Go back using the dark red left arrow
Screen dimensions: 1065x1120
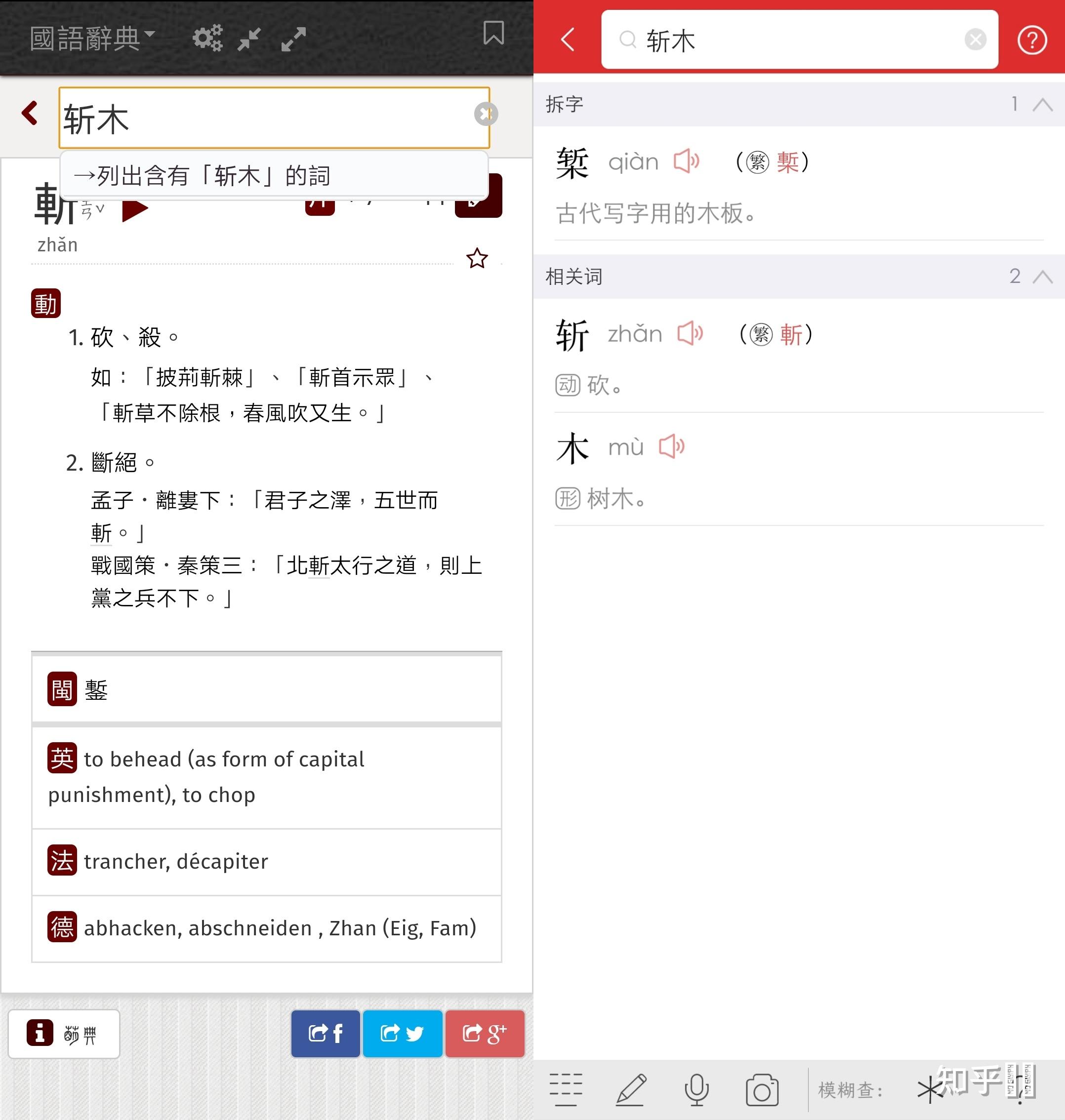[x=30, y=113]
